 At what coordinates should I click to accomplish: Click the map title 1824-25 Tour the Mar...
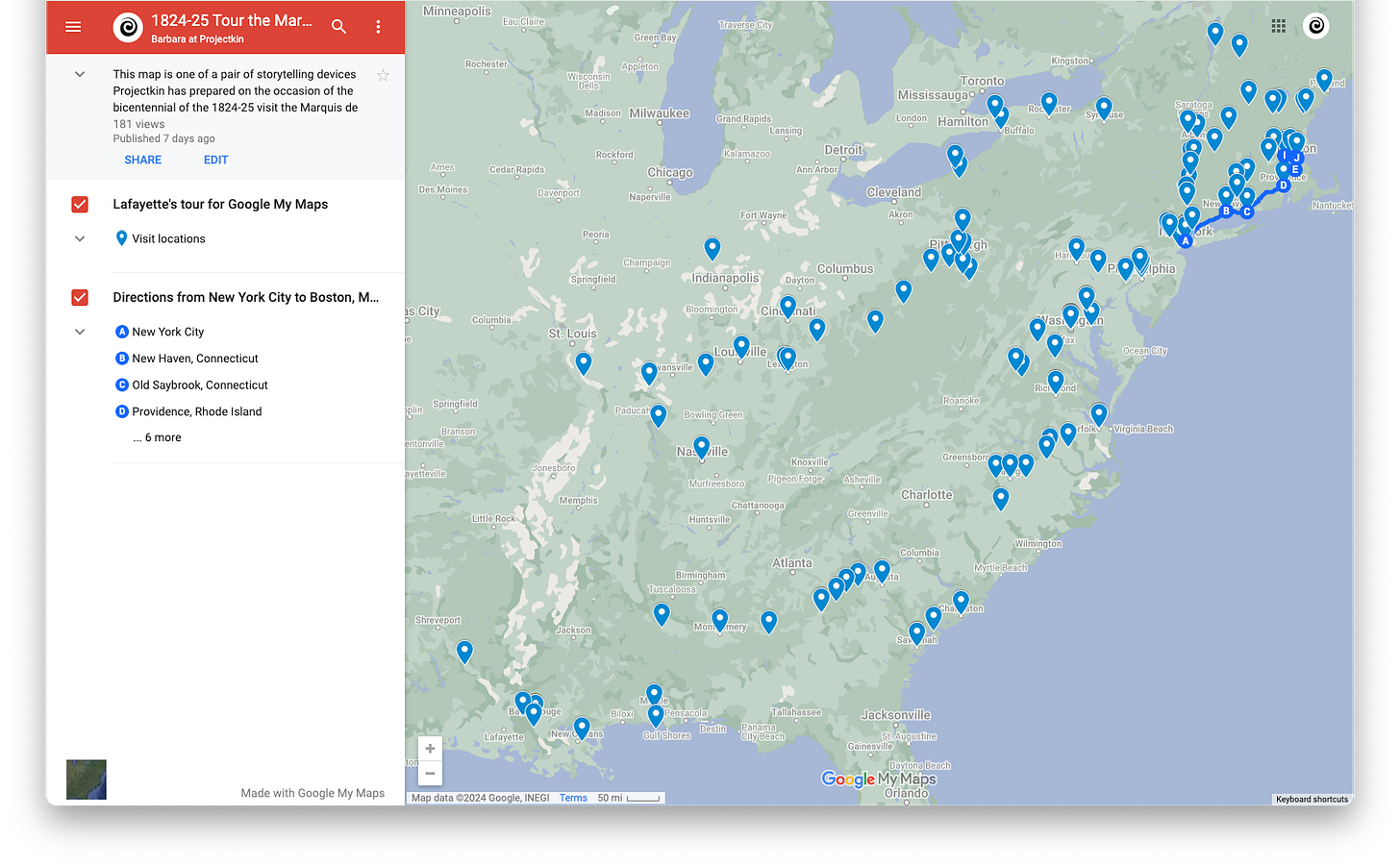coord(232,20)
